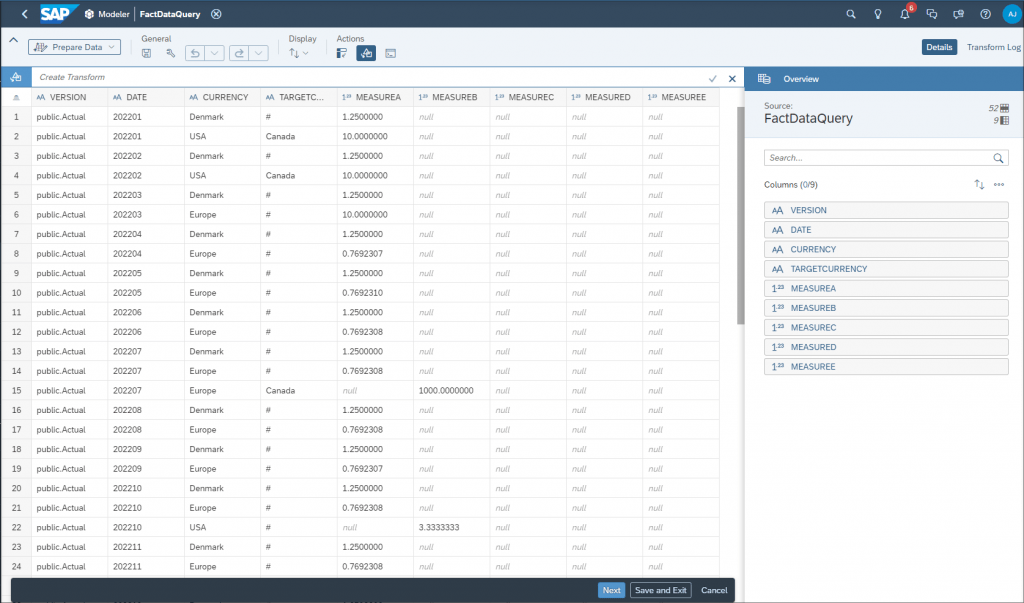1024x603 pixels.
Task: Select MEASUREA in the Columns list
Action: click(x=886, y=289)
